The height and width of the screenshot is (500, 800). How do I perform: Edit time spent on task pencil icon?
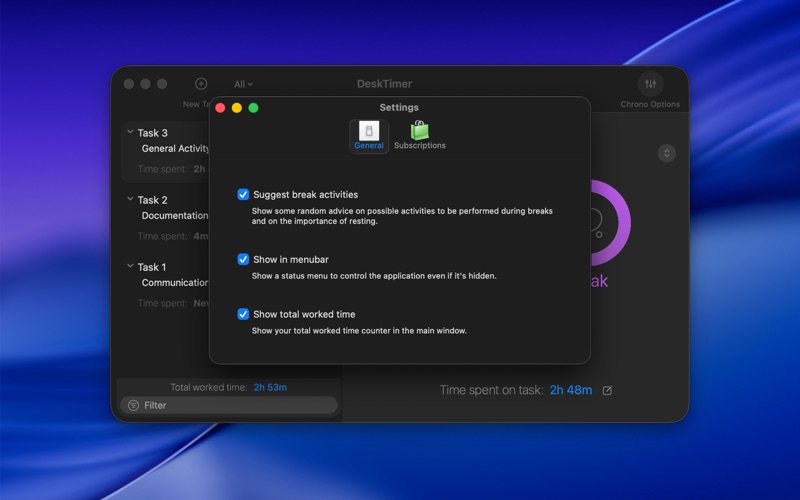(607, 390)
